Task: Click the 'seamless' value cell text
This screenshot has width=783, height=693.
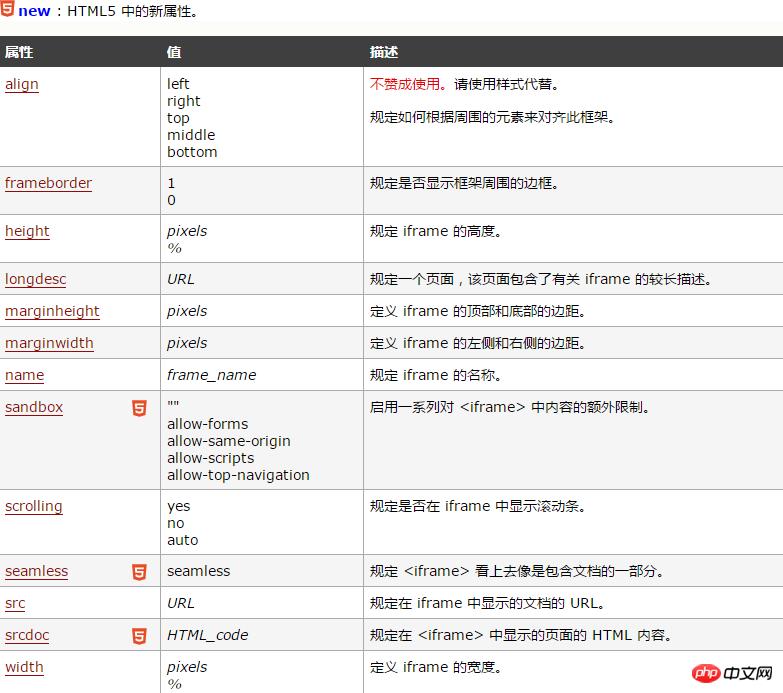Action: click(x=199, y=571)
